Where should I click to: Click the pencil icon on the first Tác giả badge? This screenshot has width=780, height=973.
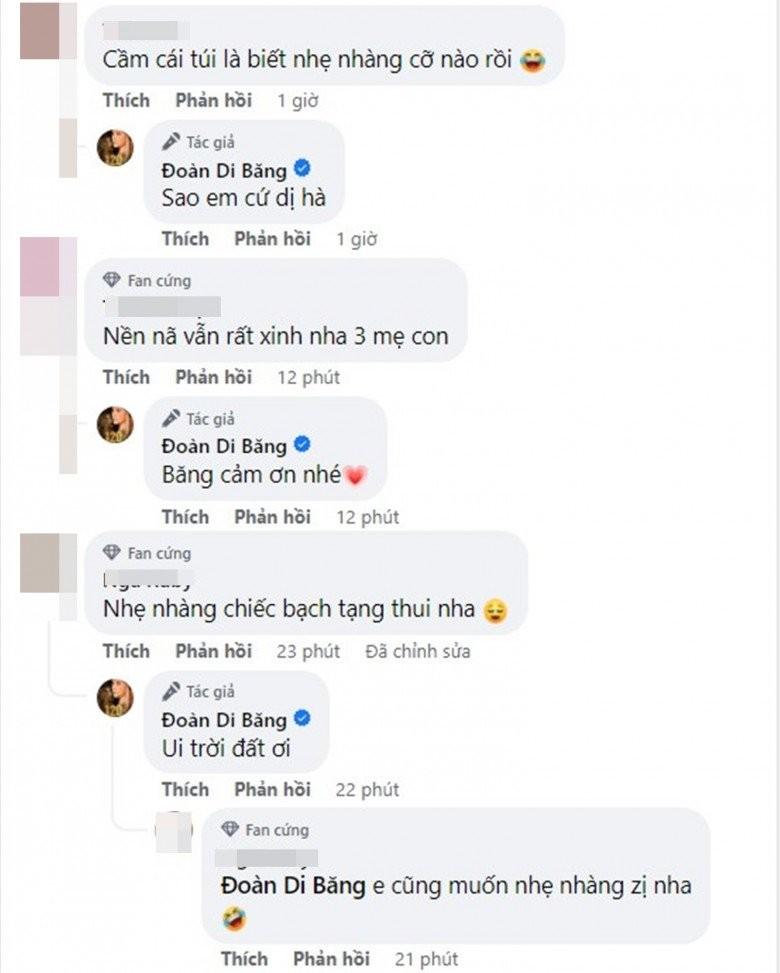(x=172, y=141)
